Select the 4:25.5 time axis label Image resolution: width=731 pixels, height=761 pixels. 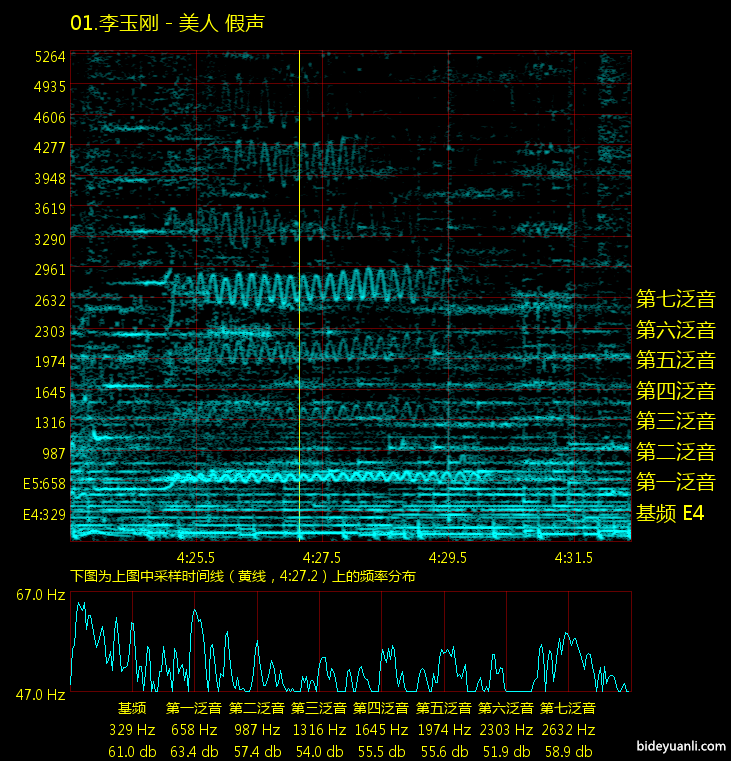[x=196, y=557]
